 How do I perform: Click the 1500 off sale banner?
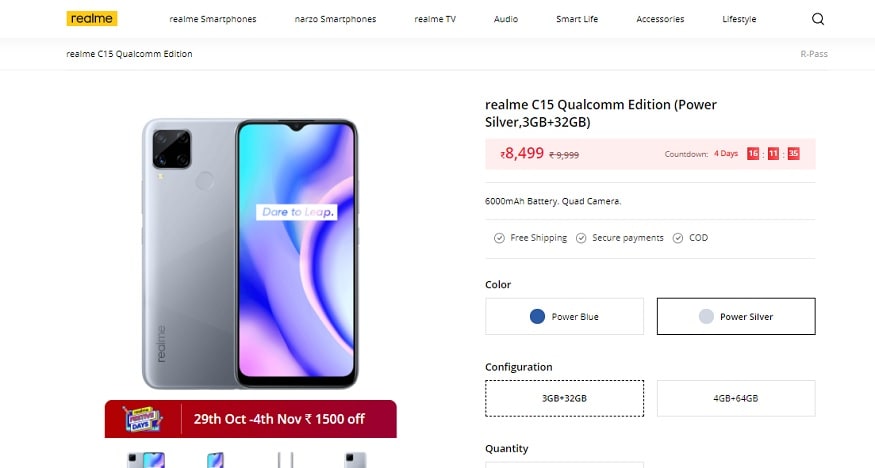point(251,419)
